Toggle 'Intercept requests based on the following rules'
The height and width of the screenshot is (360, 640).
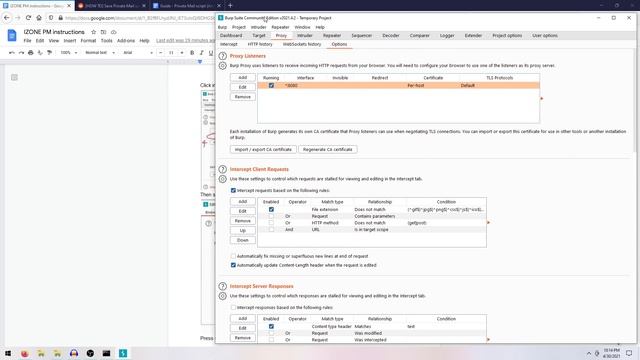(x=233, y=191)
